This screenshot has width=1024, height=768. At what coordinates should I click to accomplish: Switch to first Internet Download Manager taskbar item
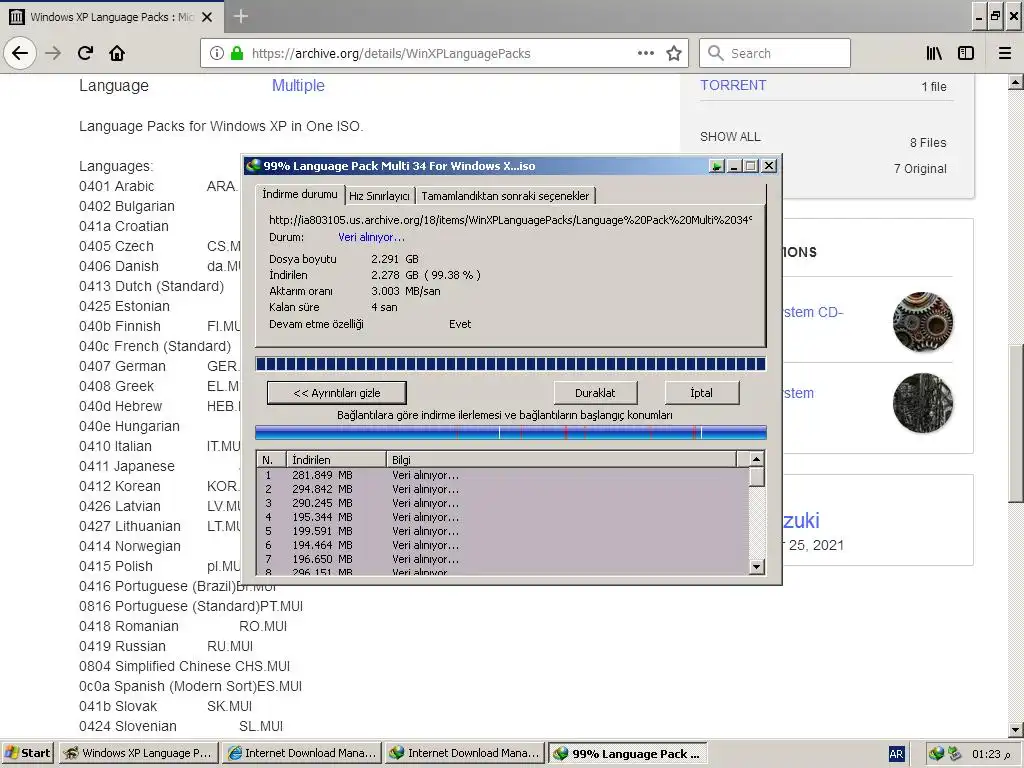click(x=301, y=753)
